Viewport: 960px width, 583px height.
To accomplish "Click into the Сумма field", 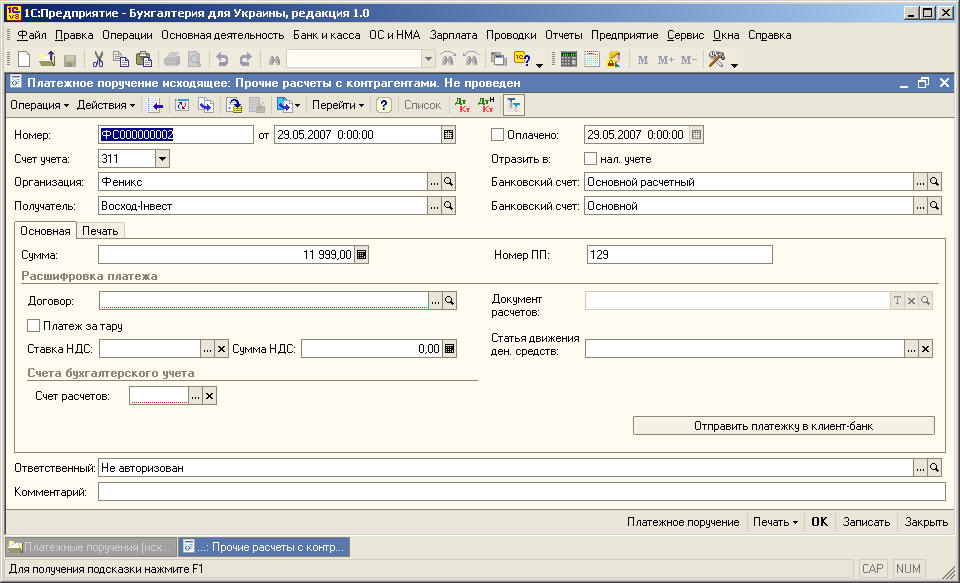I will tap(226, 255).
